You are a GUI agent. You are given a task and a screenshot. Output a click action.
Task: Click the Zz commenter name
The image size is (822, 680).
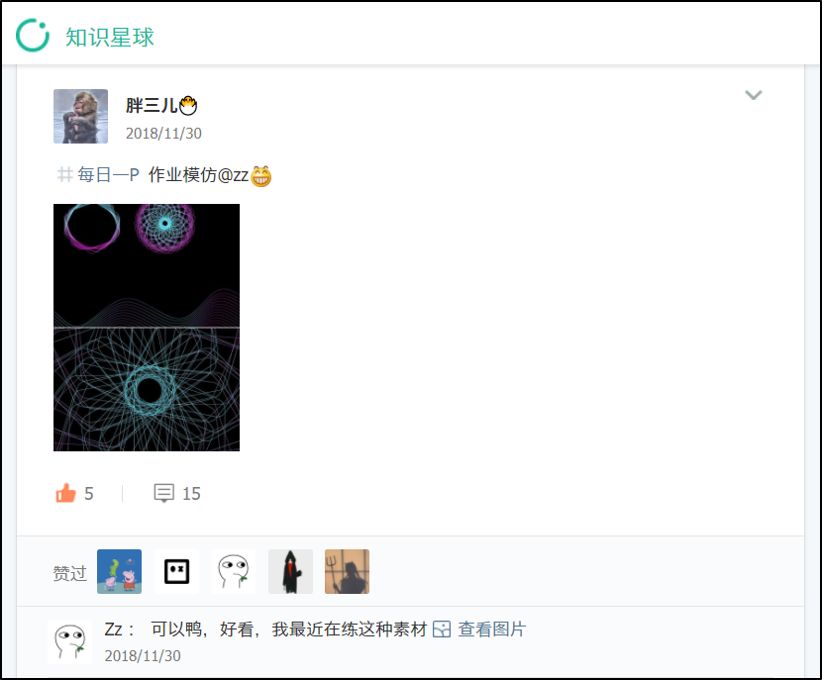pos(114,629)
